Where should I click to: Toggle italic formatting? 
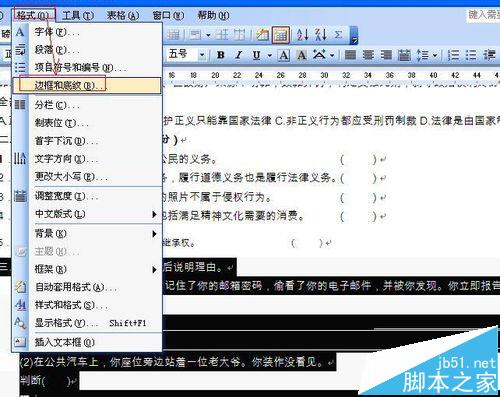click(x=238, y=55)
